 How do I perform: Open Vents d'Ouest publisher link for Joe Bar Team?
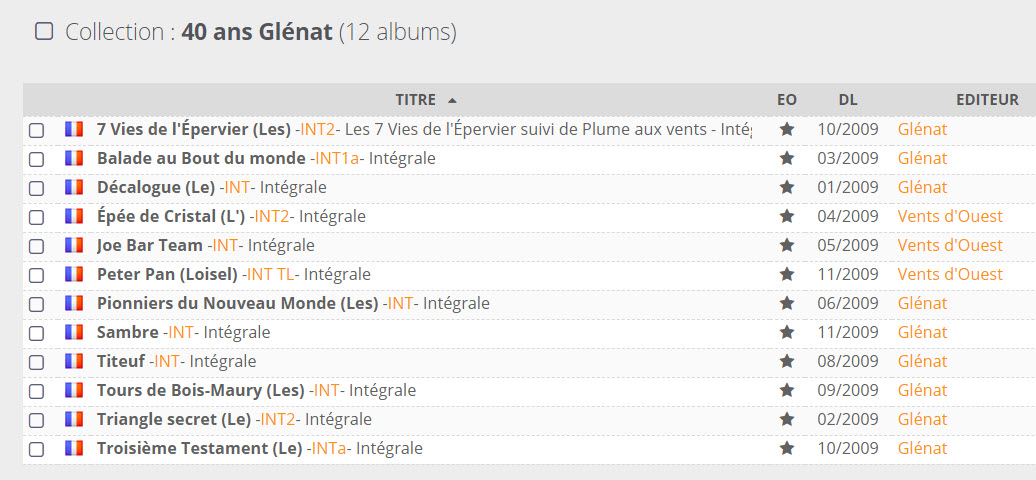click(949, 245)
